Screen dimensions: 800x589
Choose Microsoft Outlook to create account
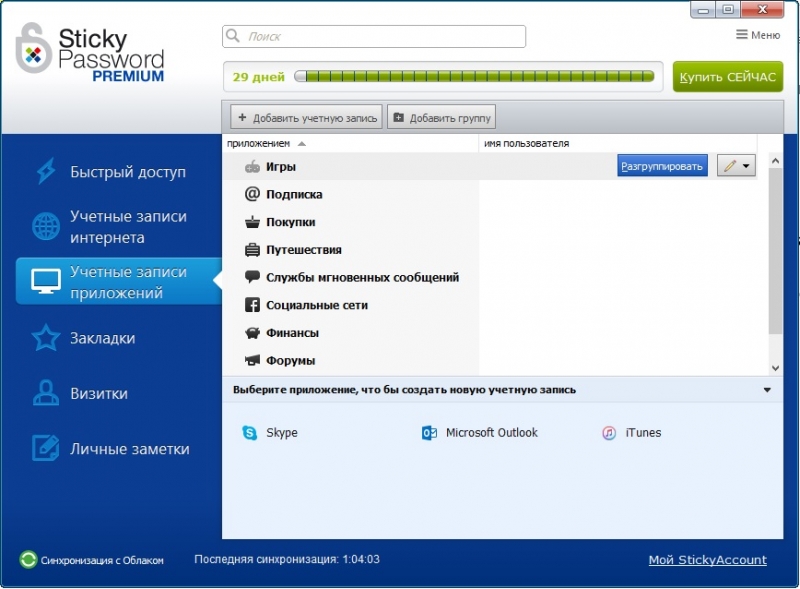click(x=480, y=433)
